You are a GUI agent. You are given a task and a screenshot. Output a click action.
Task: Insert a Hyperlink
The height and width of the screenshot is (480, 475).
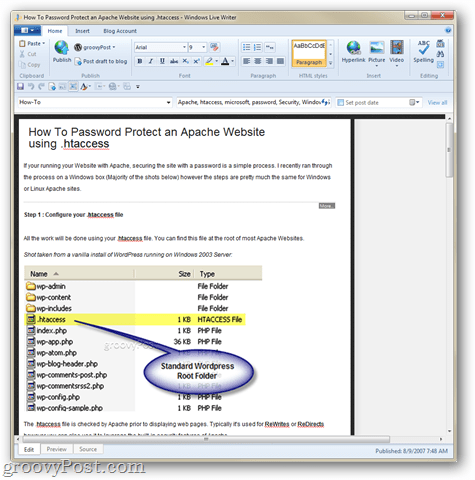point(353,51)
